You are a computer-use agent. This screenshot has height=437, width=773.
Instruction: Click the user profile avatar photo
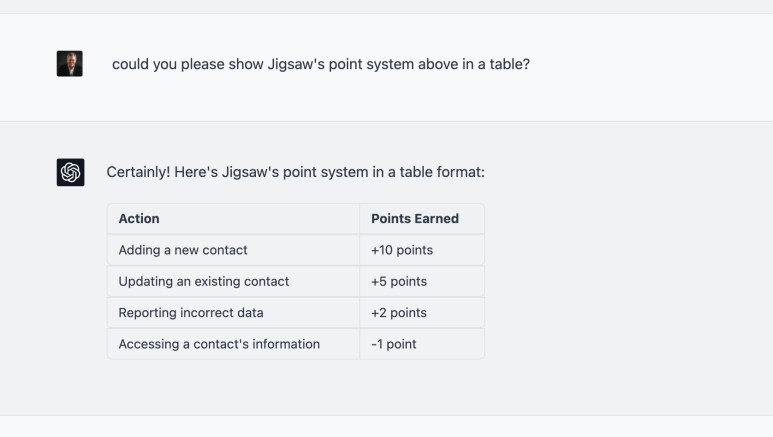tap(70, 64)
